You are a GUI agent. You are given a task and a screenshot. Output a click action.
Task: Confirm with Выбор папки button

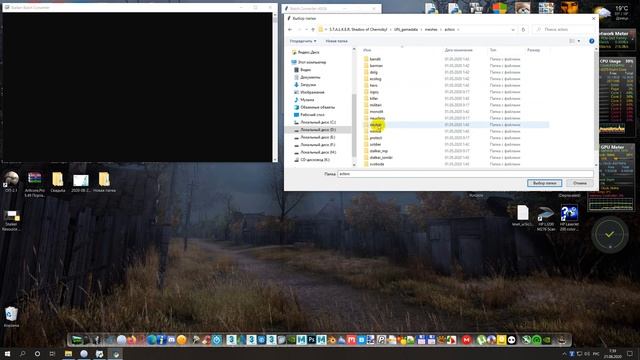[544, 183]
